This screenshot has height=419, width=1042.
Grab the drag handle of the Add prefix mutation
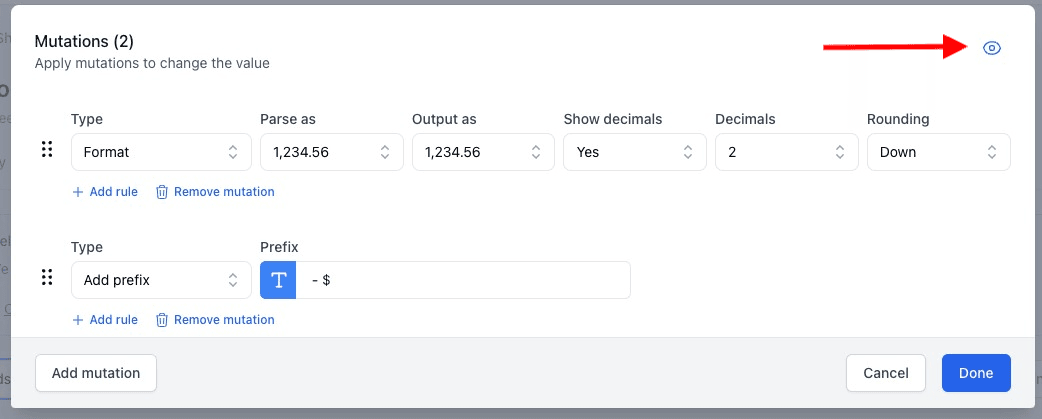[46, 278]
